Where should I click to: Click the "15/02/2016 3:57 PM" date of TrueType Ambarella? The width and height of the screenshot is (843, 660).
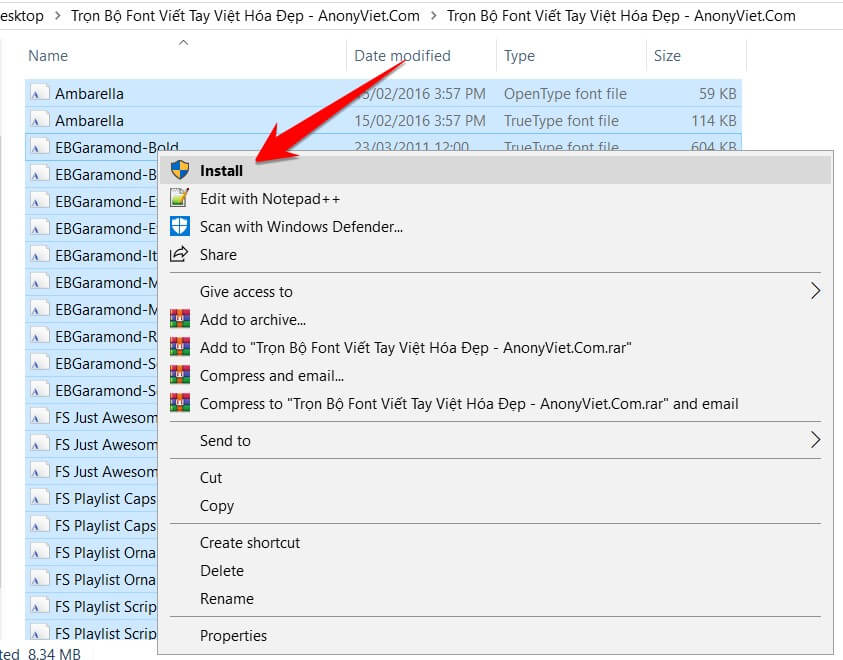pyautogui.click(x=420, y=120)
